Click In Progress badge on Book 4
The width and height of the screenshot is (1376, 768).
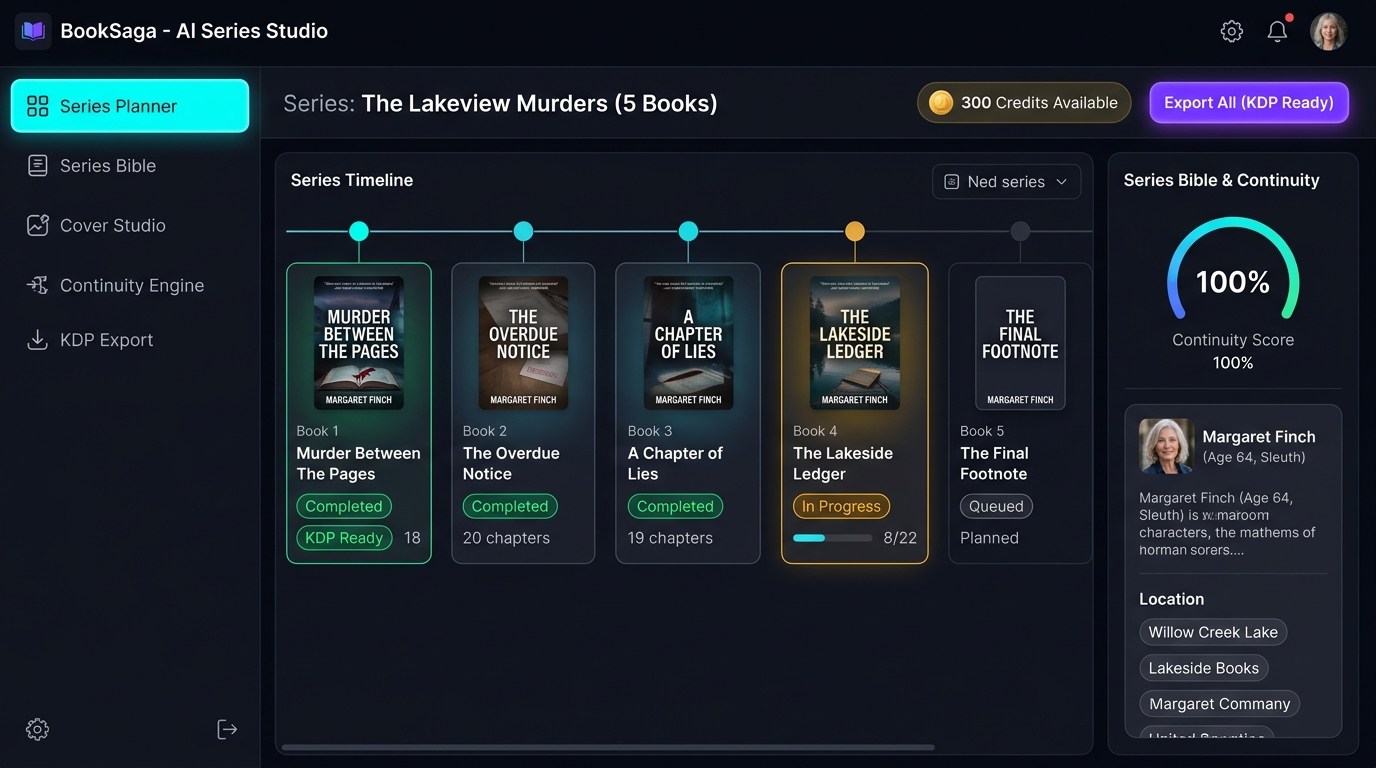(841, 506)
